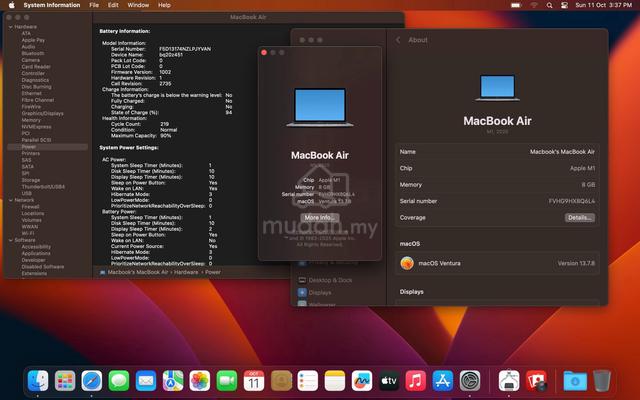The image size is (640, 400).
Task: Open System Settings gear in dock
Action: pyautogui.click(x=470, y=381)
